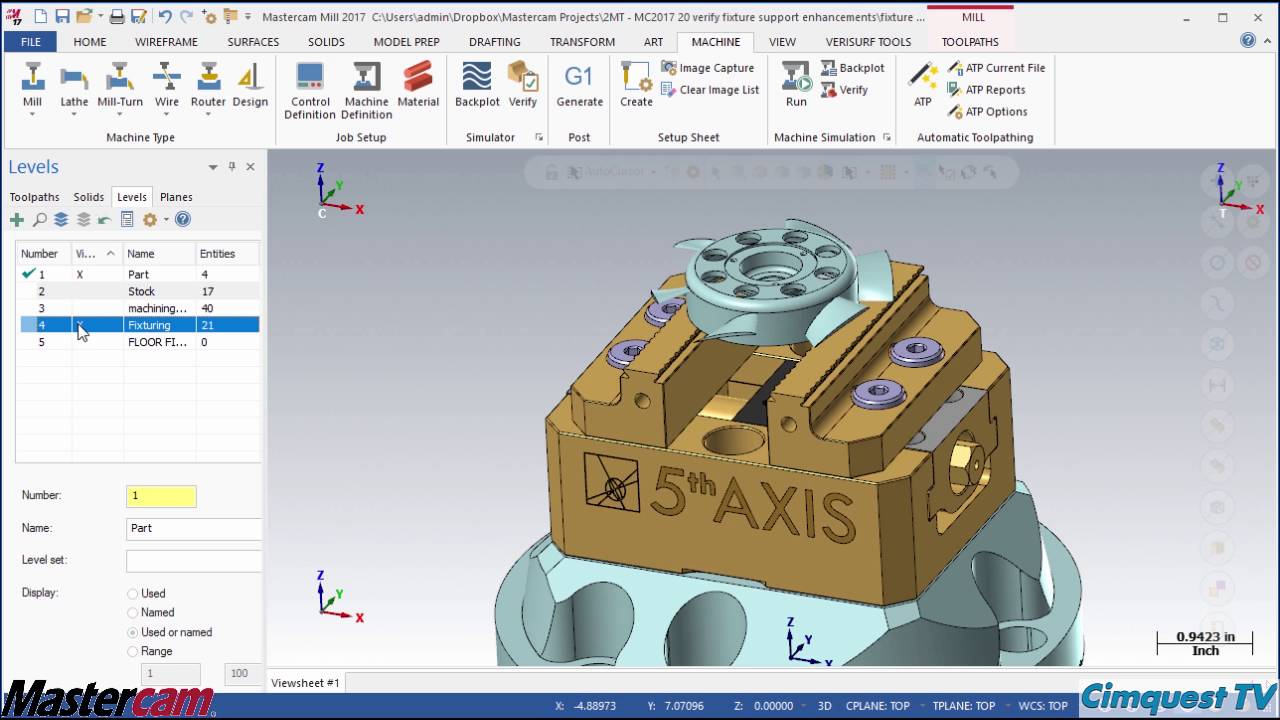Select the Lathe machine type icon
The width and height of the screenshot is (1280, 720).
coord(74,77)
